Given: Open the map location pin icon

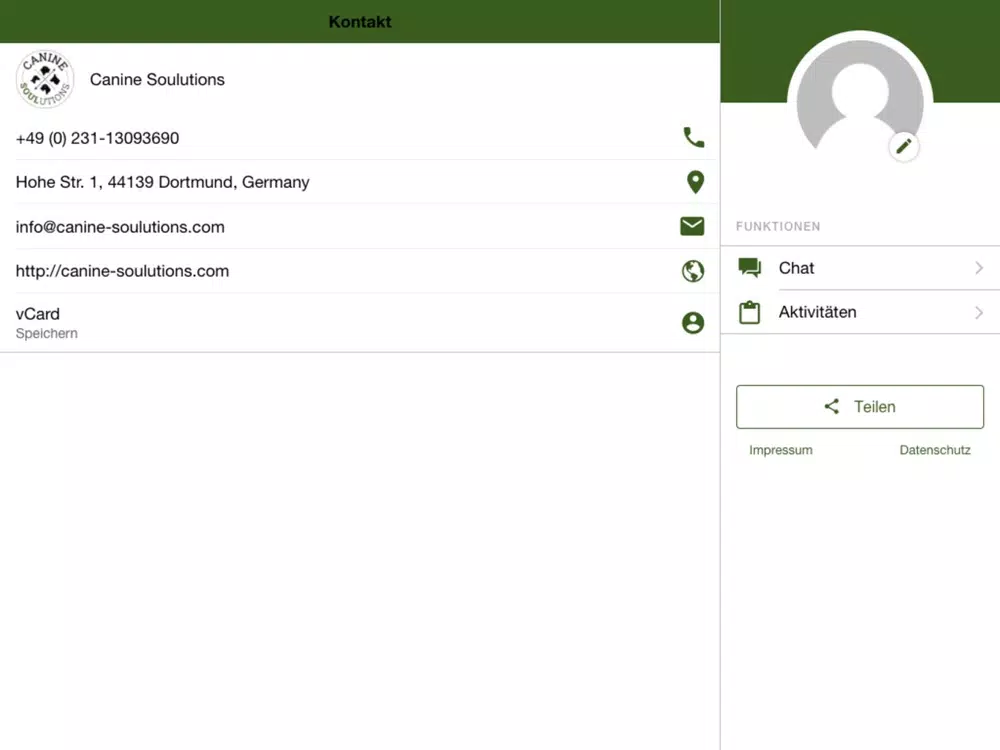Looking at the screenshot, I should tap(695, 182).
